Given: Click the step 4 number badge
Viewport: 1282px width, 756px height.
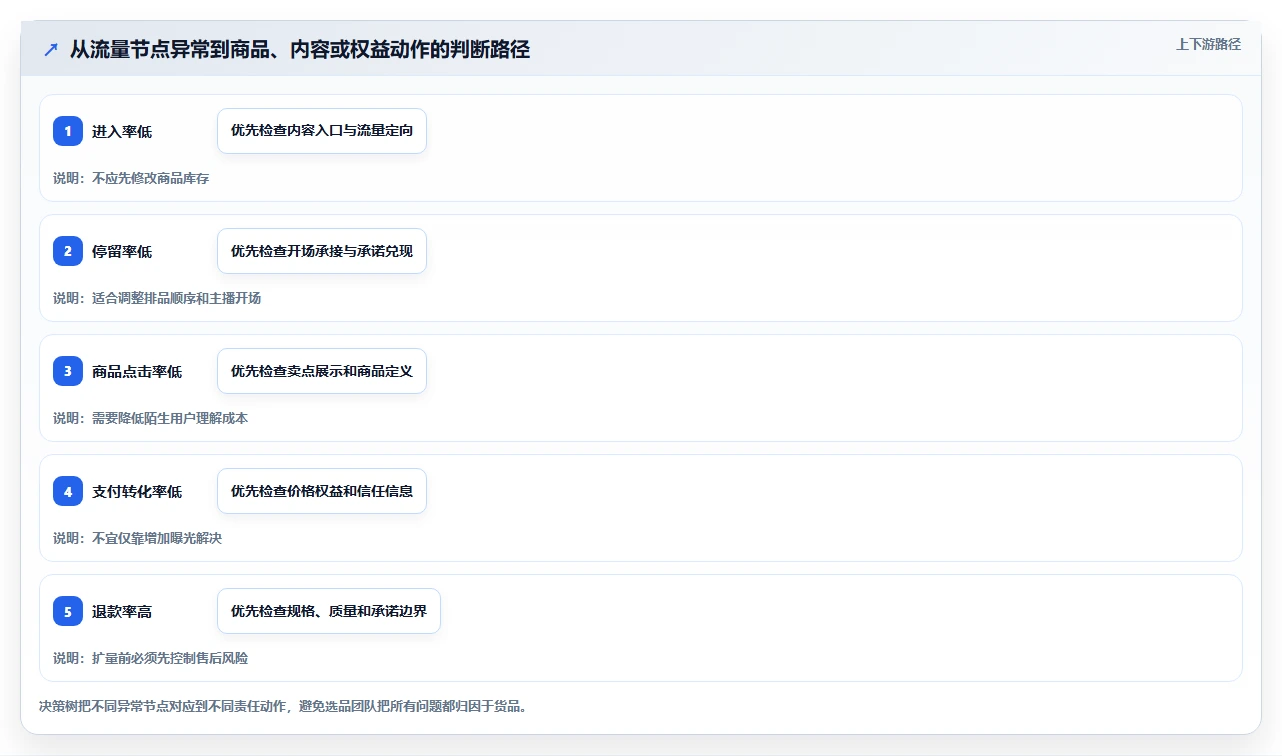Looking at the screenshot, I should click(x=68, y=491).
